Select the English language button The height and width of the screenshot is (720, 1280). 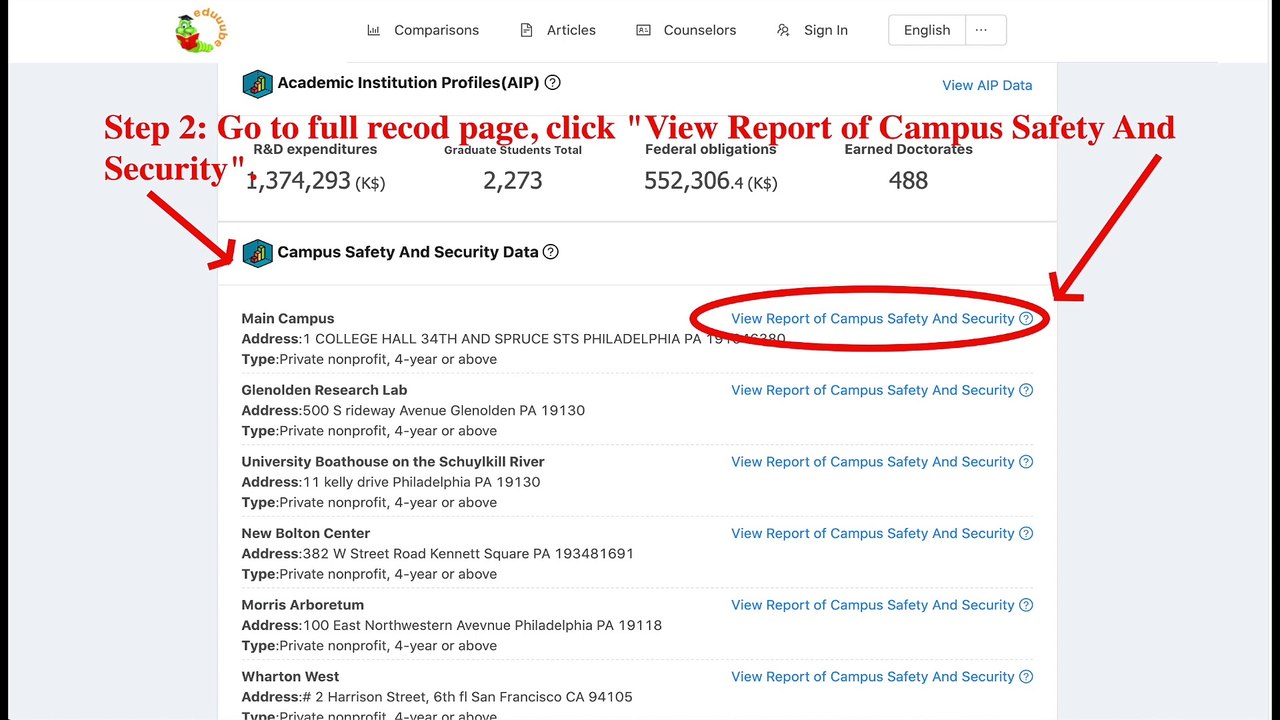927,30
